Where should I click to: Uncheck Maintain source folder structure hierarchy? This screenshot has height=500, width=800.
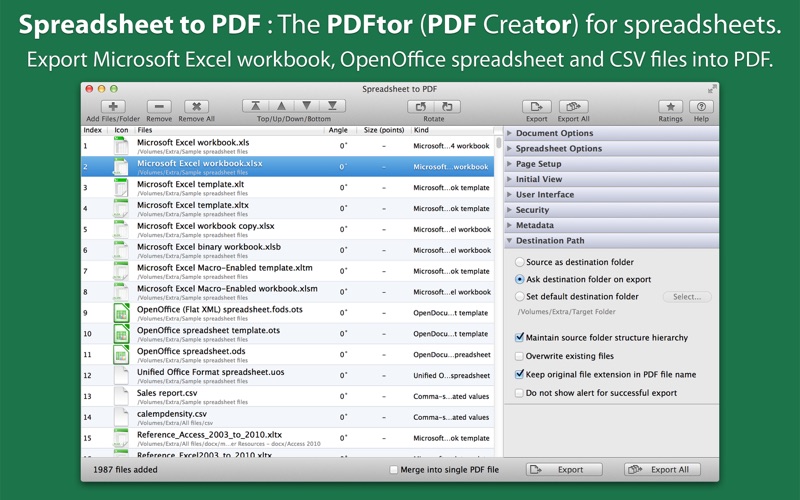519,337
